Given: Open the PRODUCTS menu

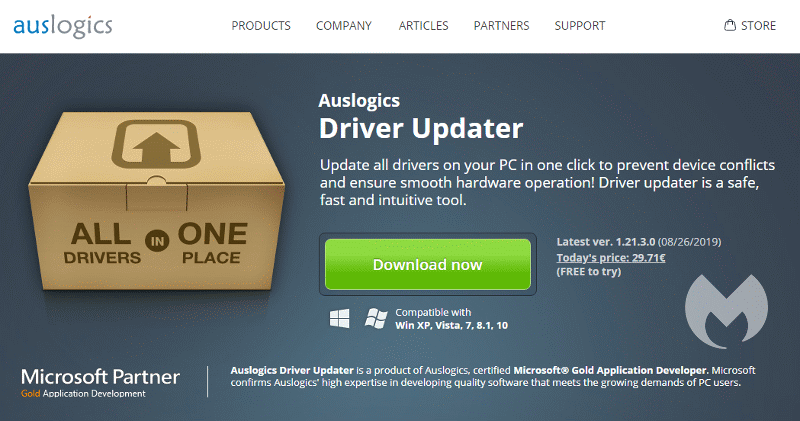Looking at the screenshot, I should tap(261, 26).
